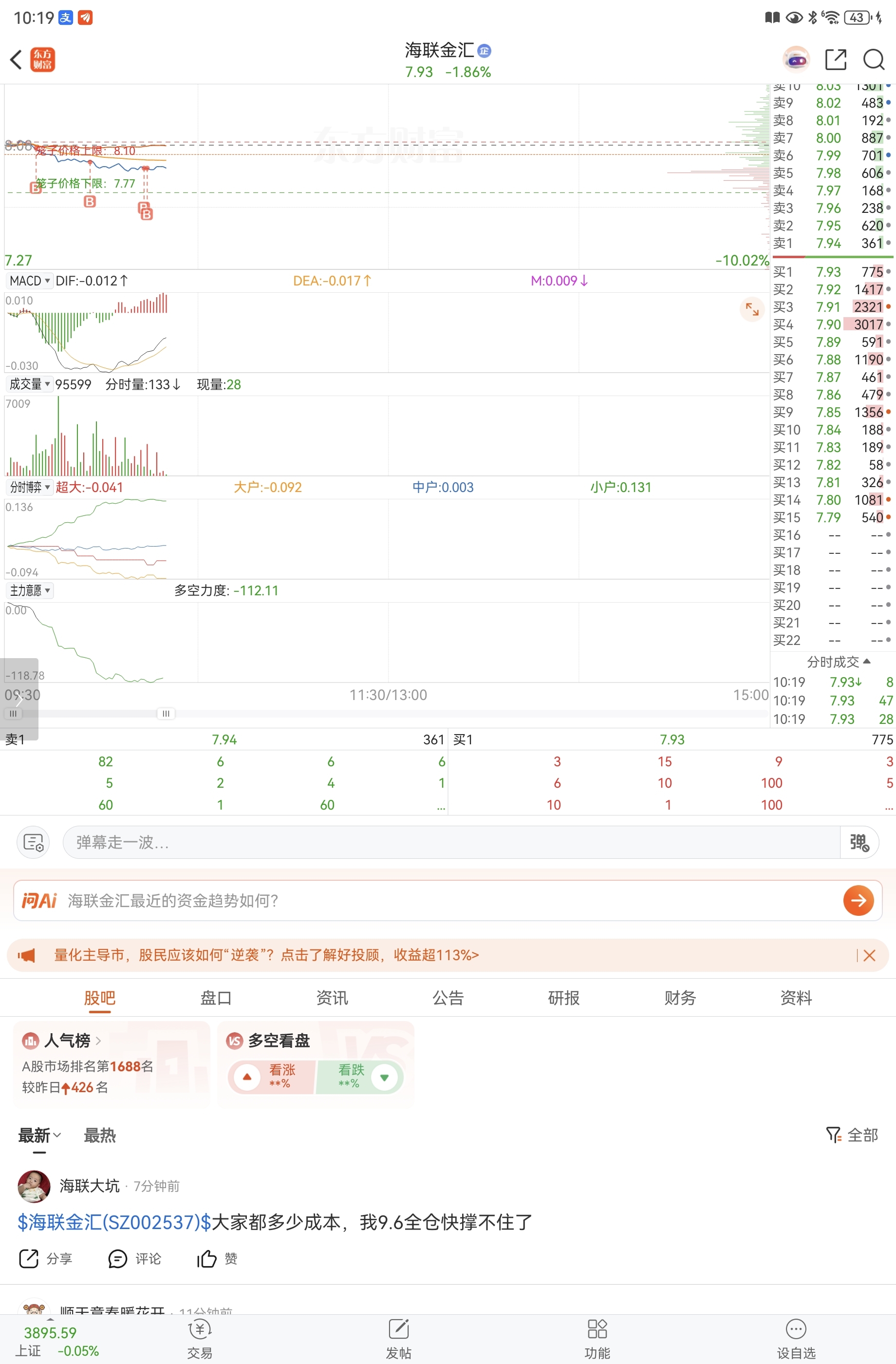The width and height of the screenshot is (896, 1364).
Task: Open the bullet comment settings icon
Action: coord(33,842)
